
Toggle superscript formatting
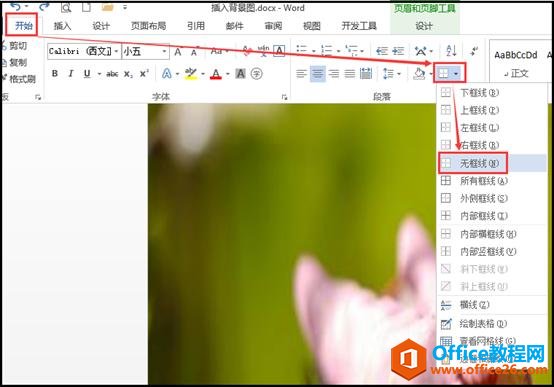click(144, 74)
